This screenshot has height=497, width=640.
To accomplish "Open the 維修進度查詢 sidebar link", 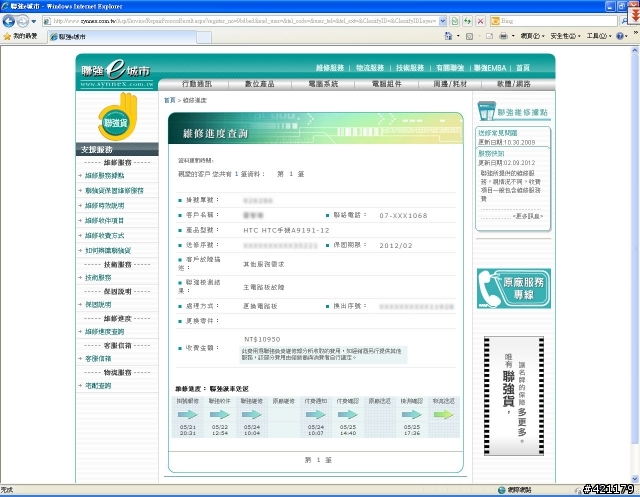I will [x=104, y=332].
